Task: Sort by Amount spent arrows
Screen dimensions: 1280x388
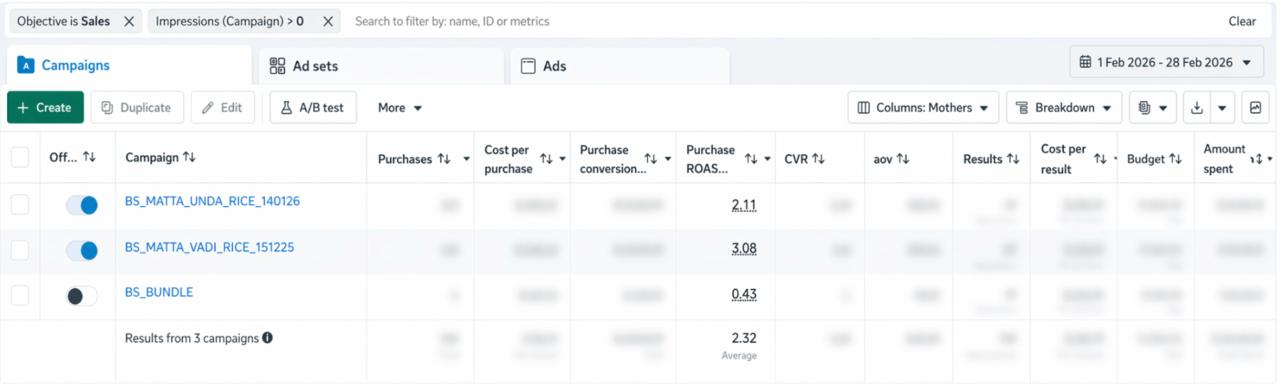Action: [1258, 159]
